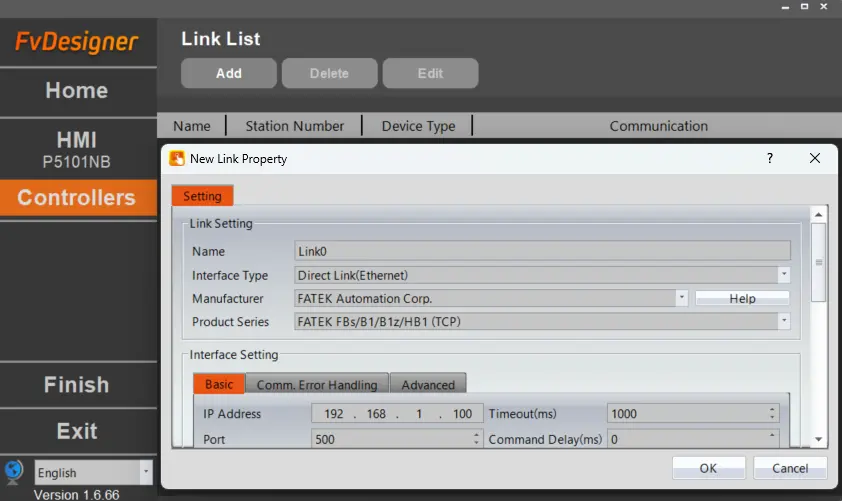This screenshot has height=501, width=842.
Task: Click the Help button beside Manufacturer
Action: [x=742, y=298]
